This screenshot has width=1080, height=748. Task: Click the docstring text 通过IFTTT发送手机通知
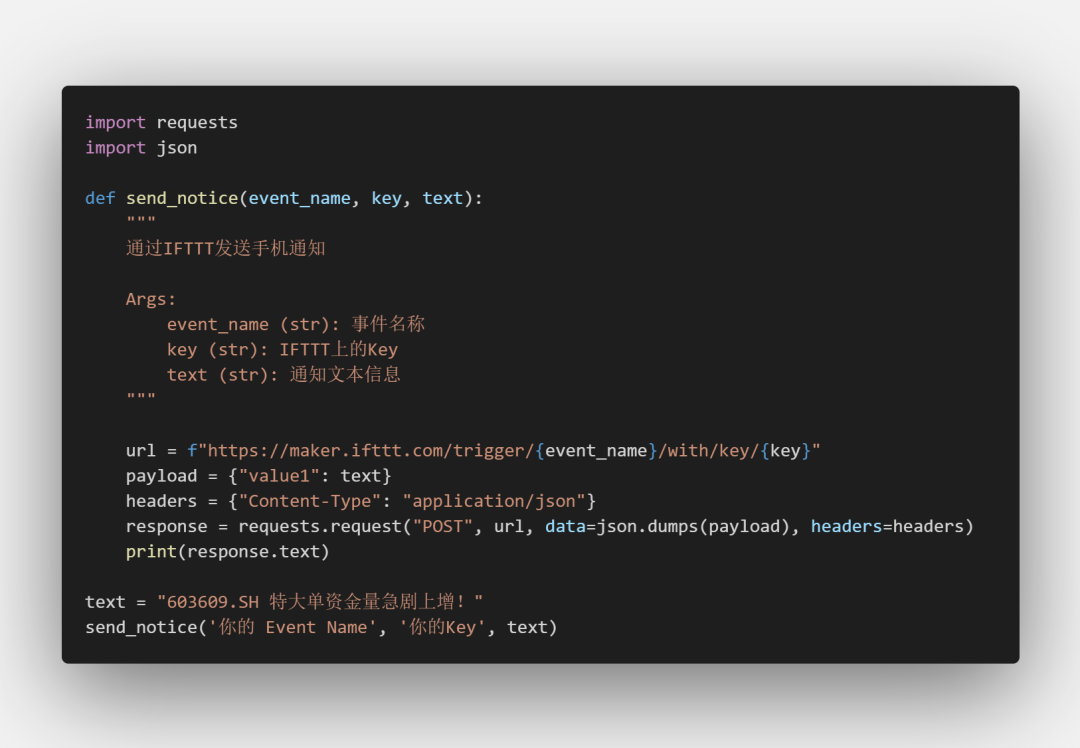tap(226, 248)
